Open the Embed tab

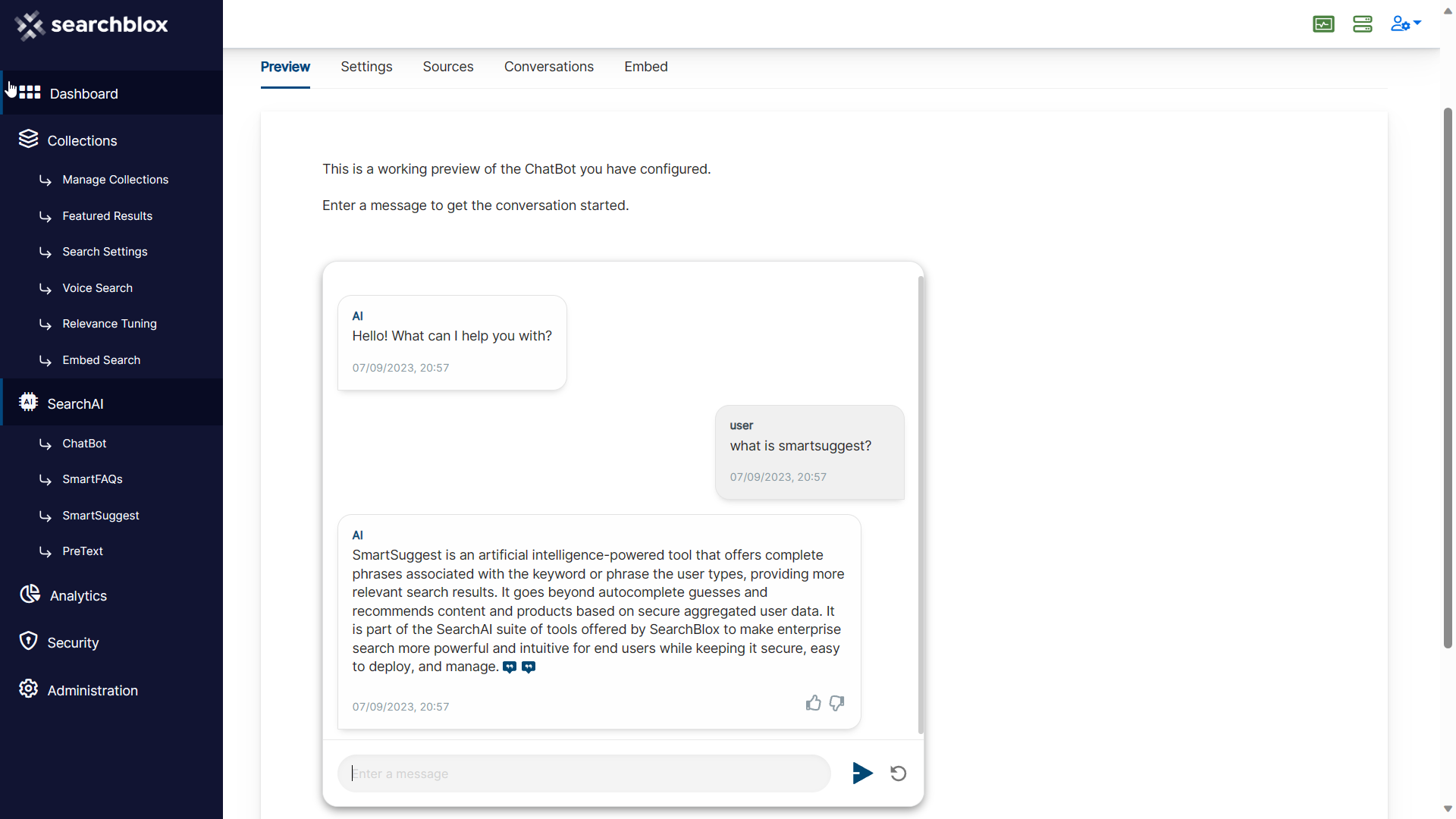click(x=645, y=67)
